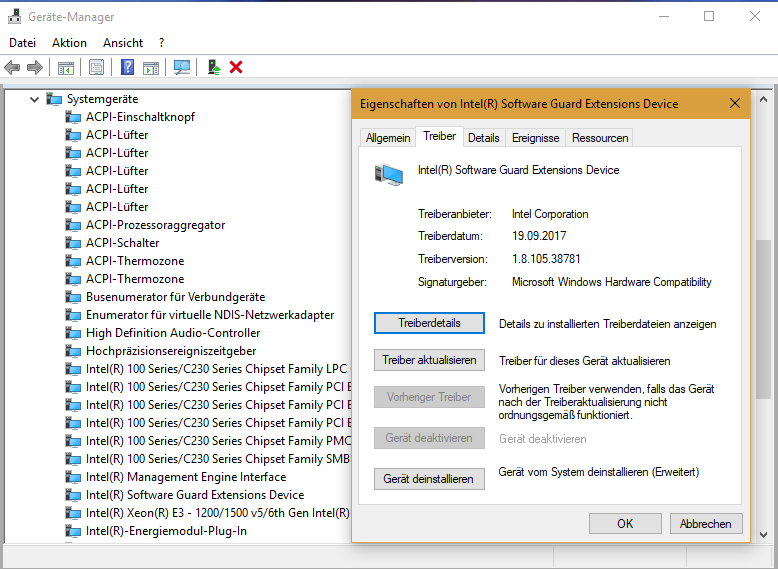The height and width of the screenshot is (569, 778).
Task: Toggle the console tree pane icon
Action: (x=65, y=67)
